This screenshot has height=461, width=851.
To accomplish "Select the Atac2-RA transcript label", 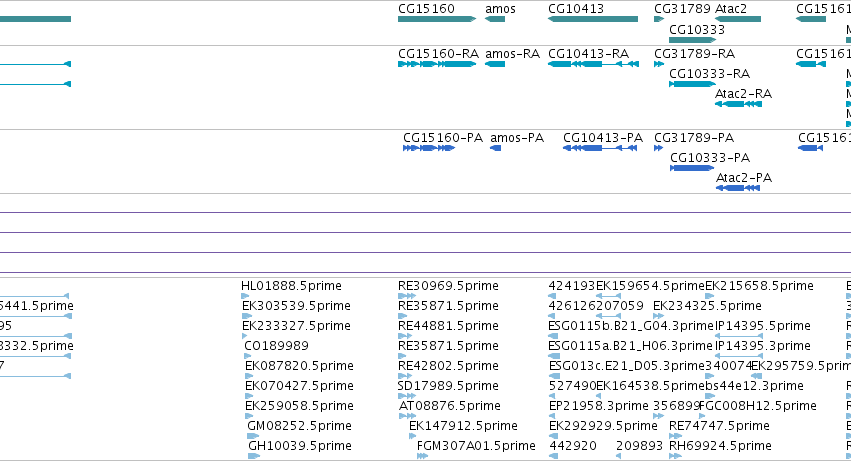I will 743,94.
